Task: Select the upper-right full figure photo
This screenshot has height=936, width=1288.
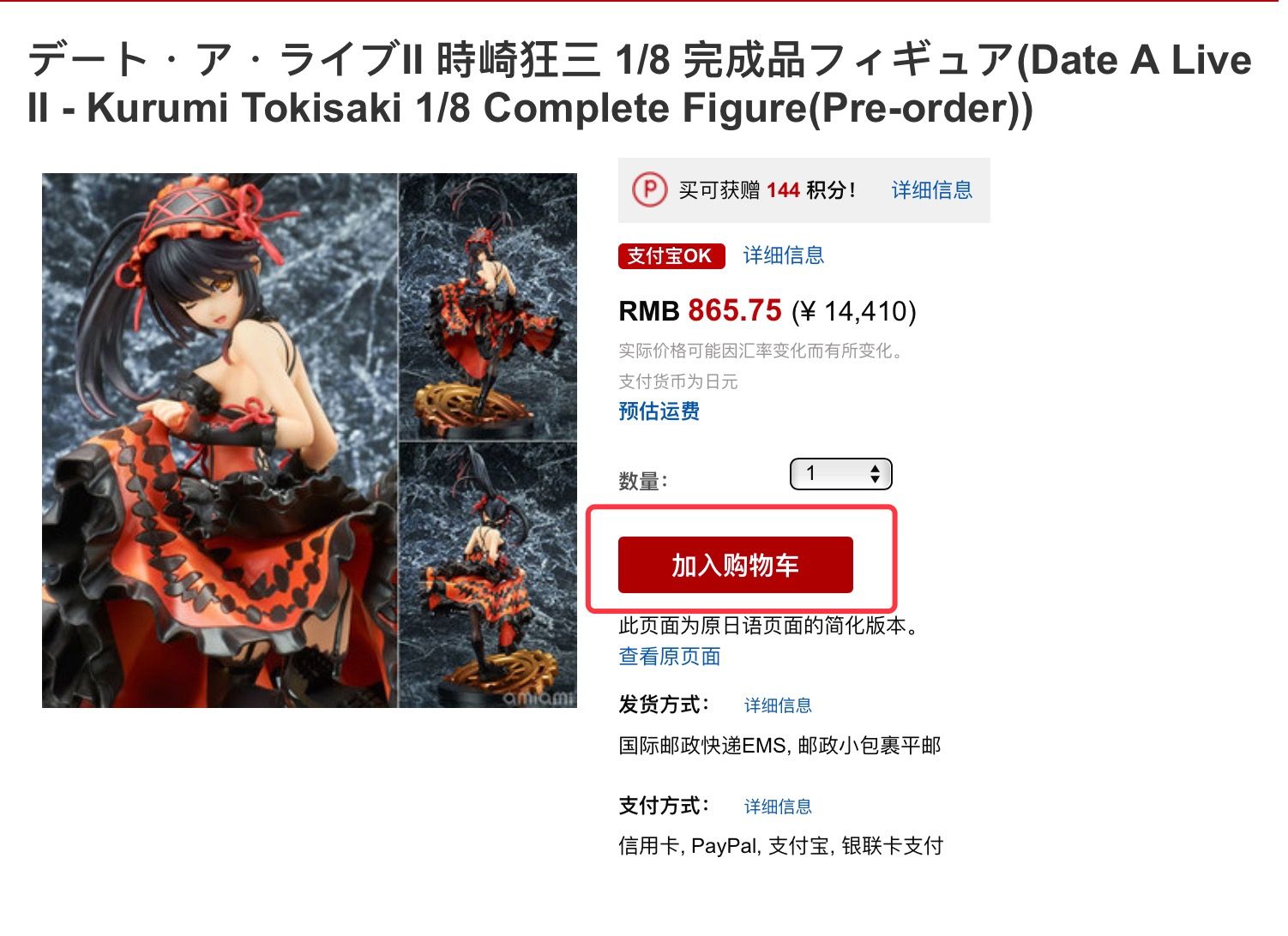Action: coord(489,306)
